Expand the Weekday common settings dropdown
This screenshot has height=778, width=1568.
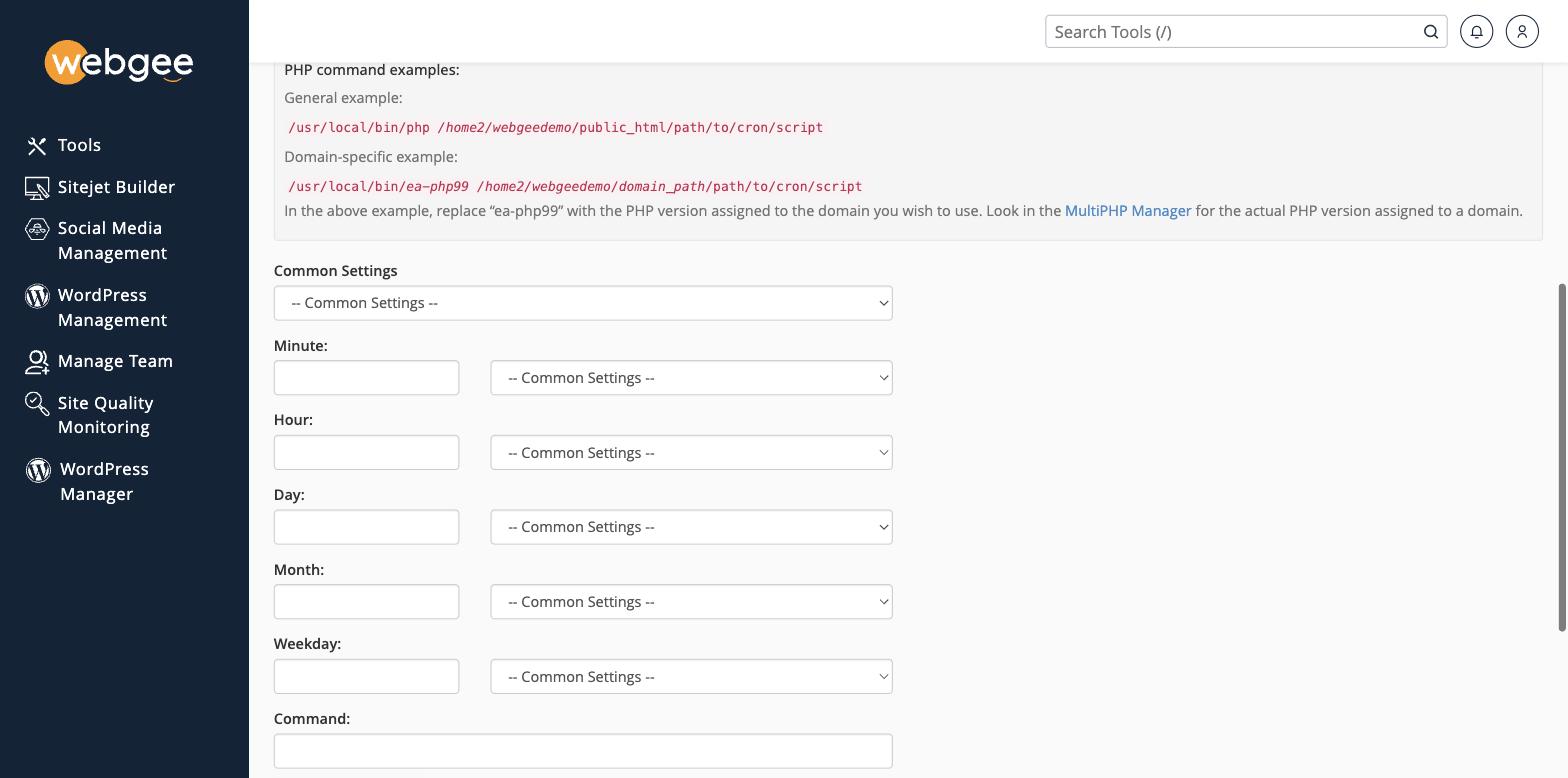(x=691, y=677)
